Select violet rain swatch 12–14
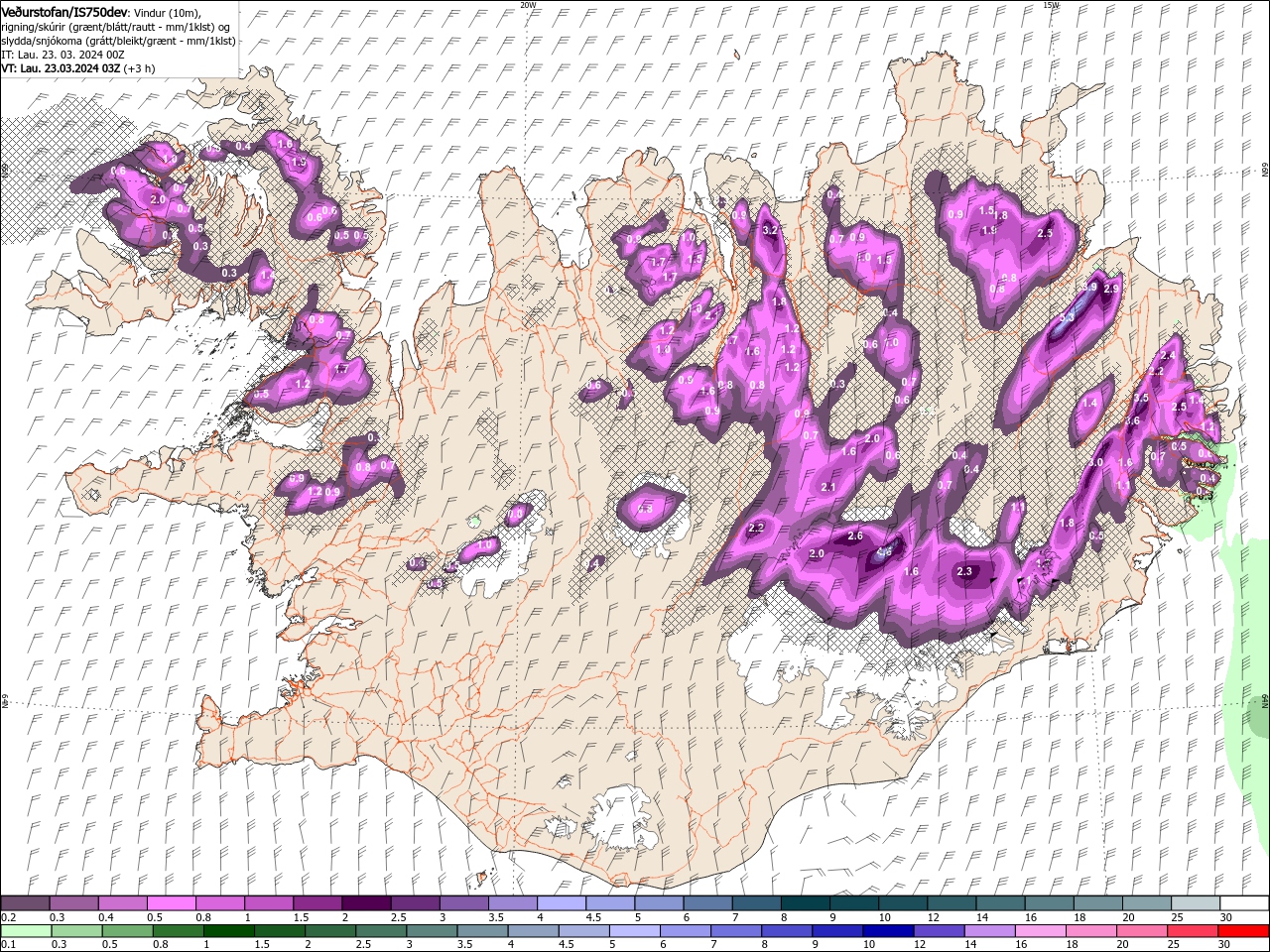The image size is (1270, 952). pos(939,931)
